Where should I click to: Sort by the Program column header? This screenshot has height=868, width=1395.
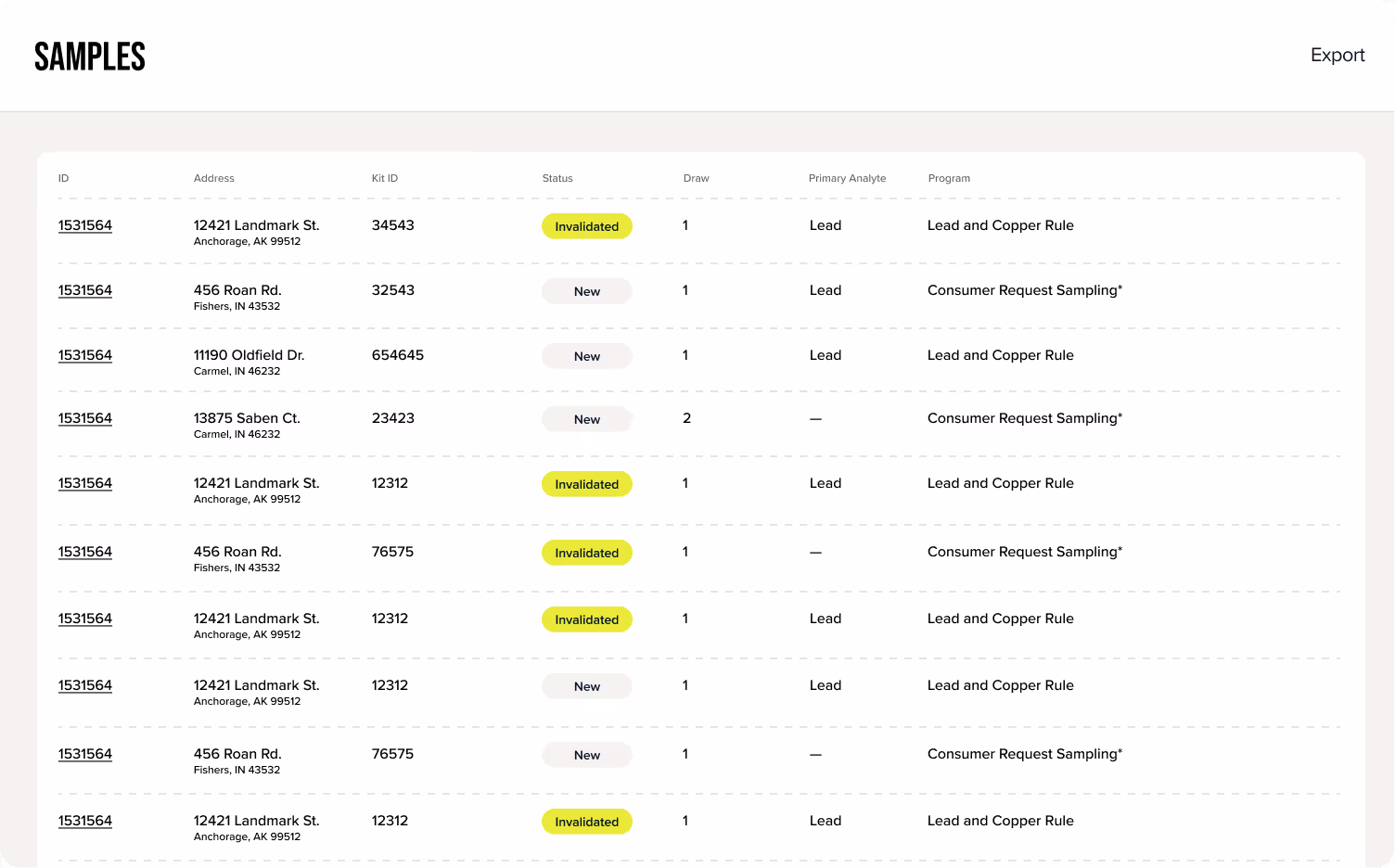coord(949,178)
